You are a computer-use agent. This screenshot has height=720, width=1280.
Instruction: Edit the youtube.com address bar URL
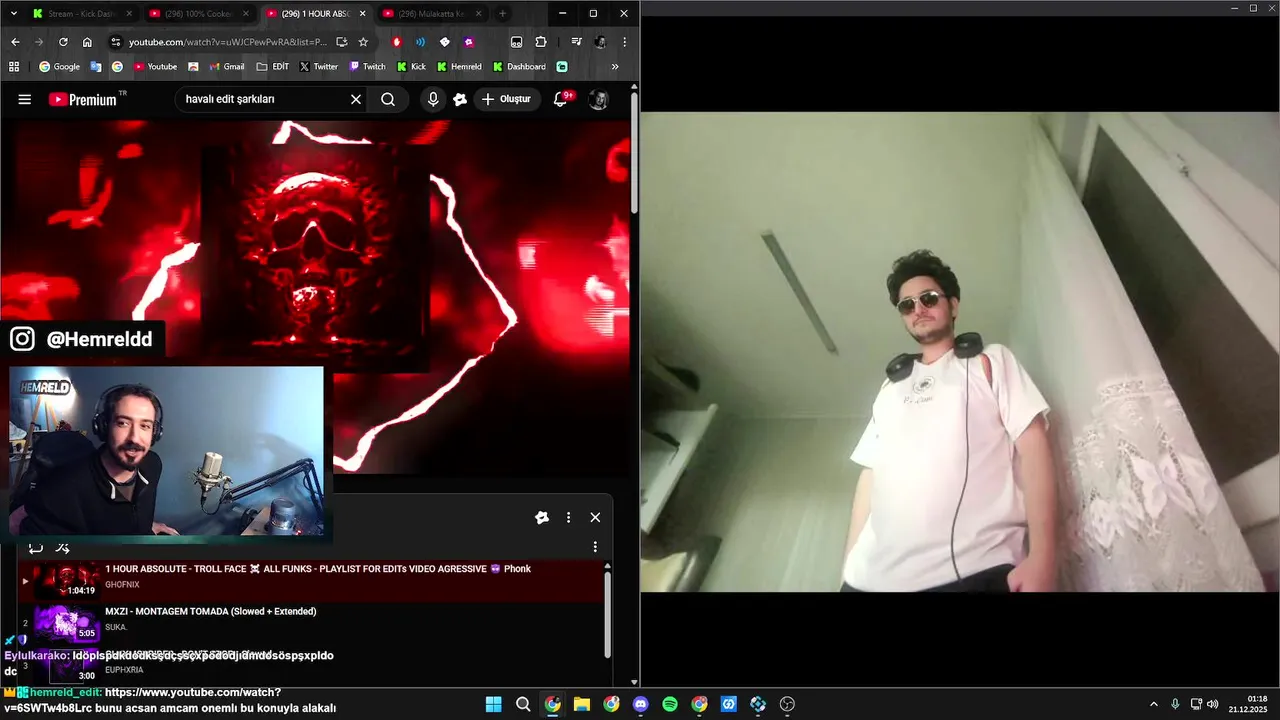(x=228, y=42)
